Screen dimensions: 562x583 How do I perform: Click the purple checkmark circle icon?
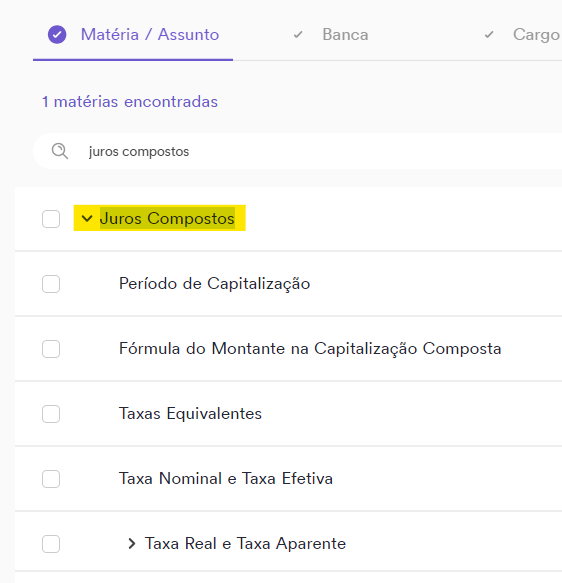pyautogui.click(x=57, y=35)
